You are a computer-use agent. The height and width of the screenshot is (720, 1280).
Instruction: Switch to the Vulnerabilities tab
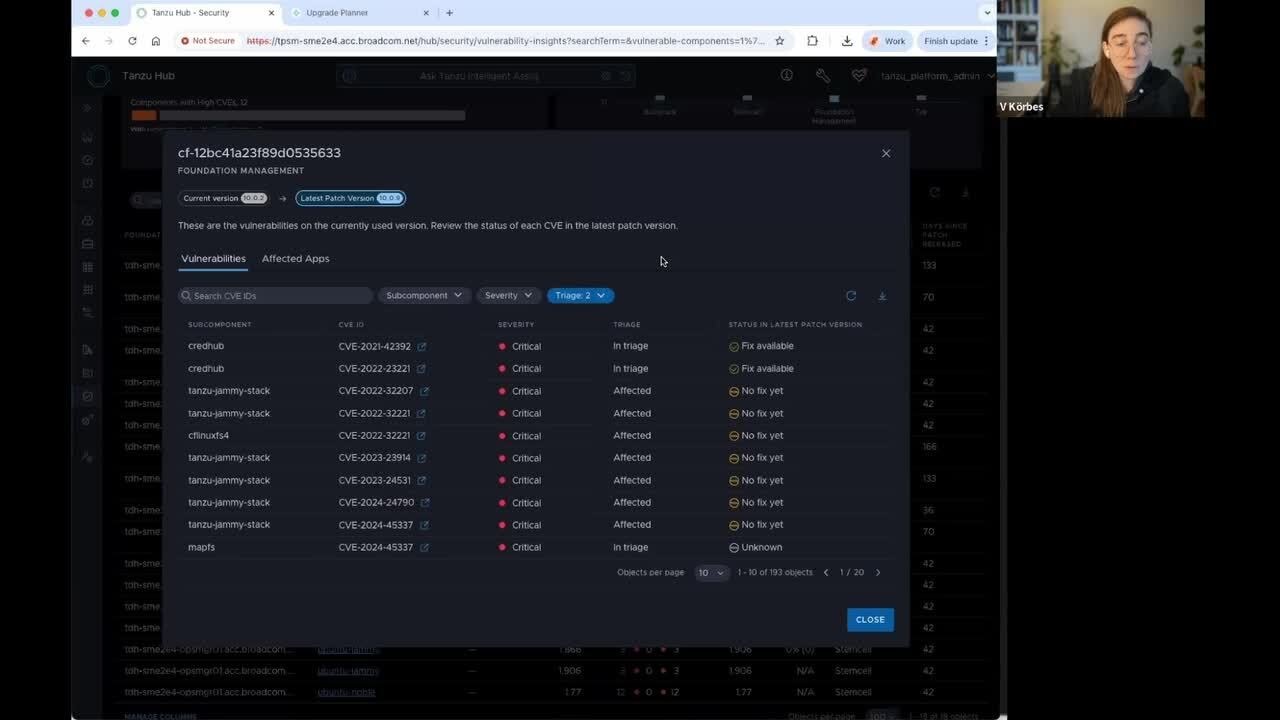click(213, 259)
